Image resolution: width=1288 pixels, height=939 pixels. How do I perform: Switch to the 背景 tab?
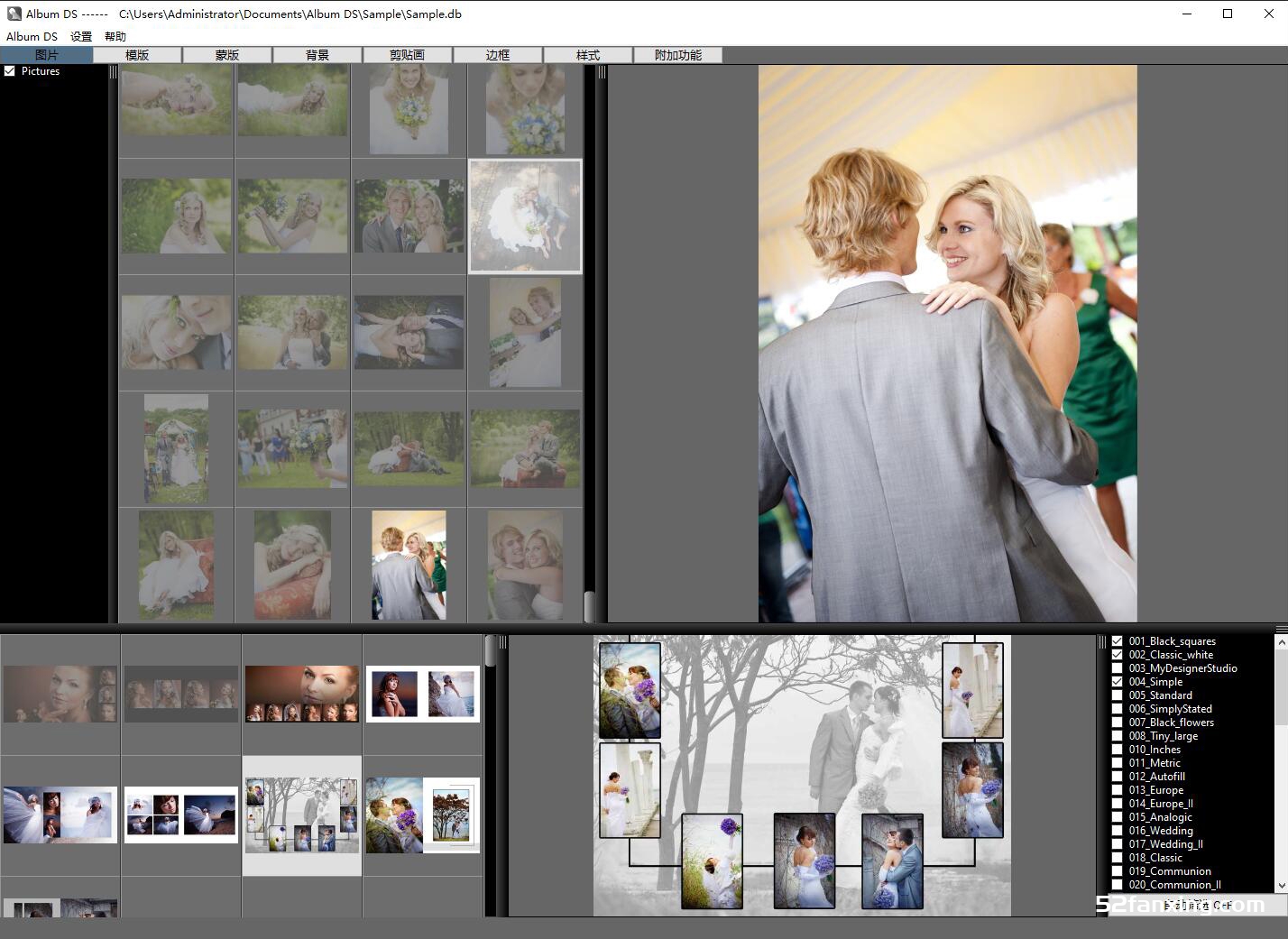[x=317, y=55]
